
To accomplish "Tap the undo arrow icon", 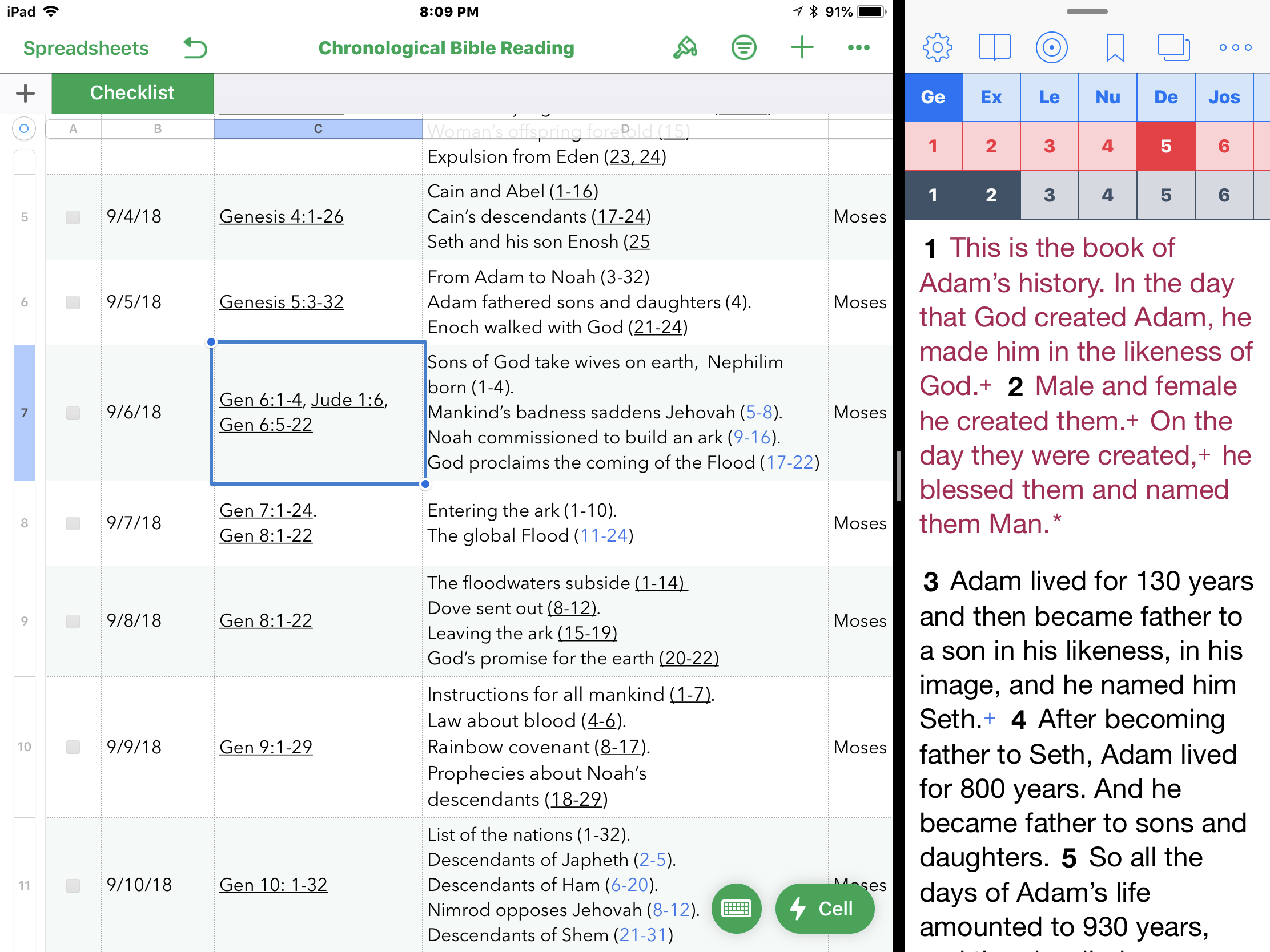I will point(195,47).
